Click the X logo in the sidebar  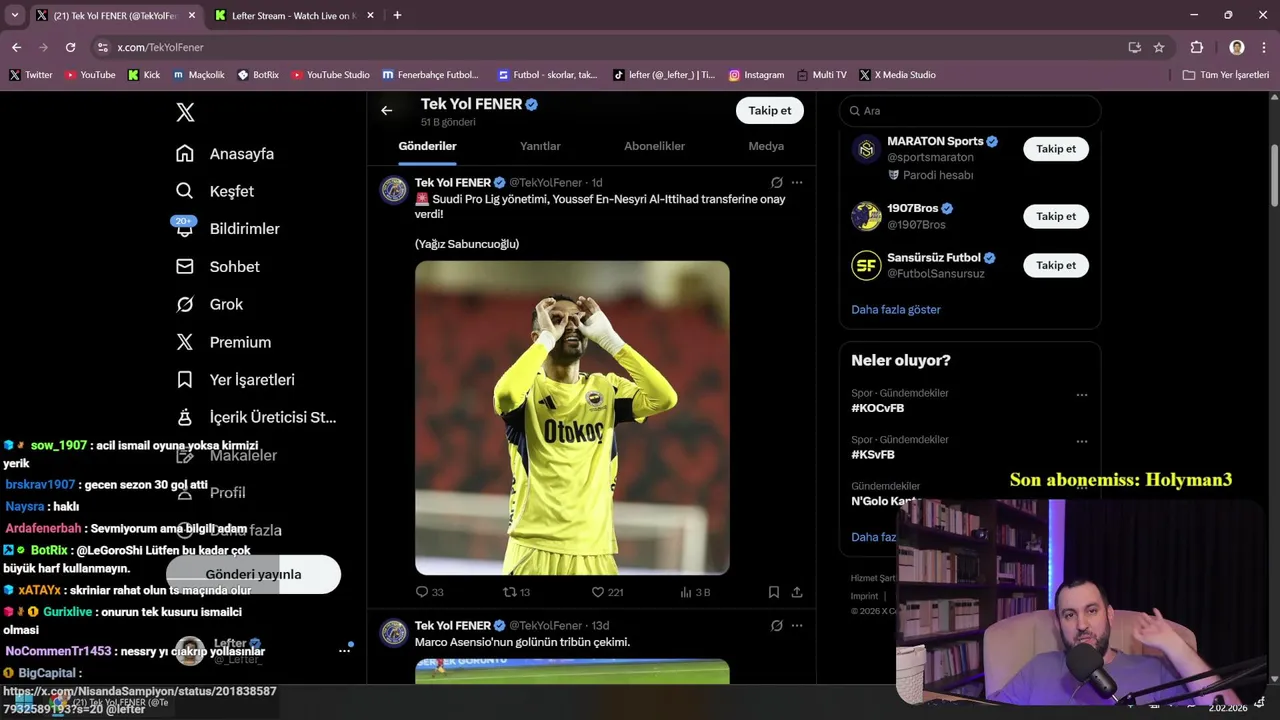point(185,112)
